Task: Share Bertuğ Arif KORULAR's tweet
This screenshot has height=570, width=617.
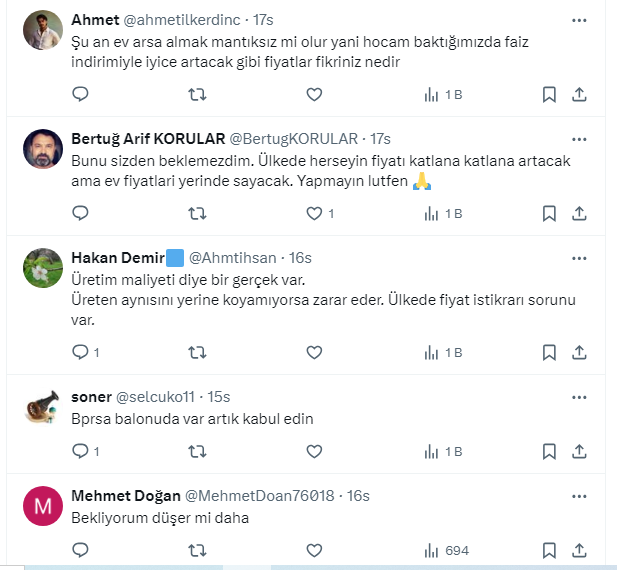Action: pos(579,213)
